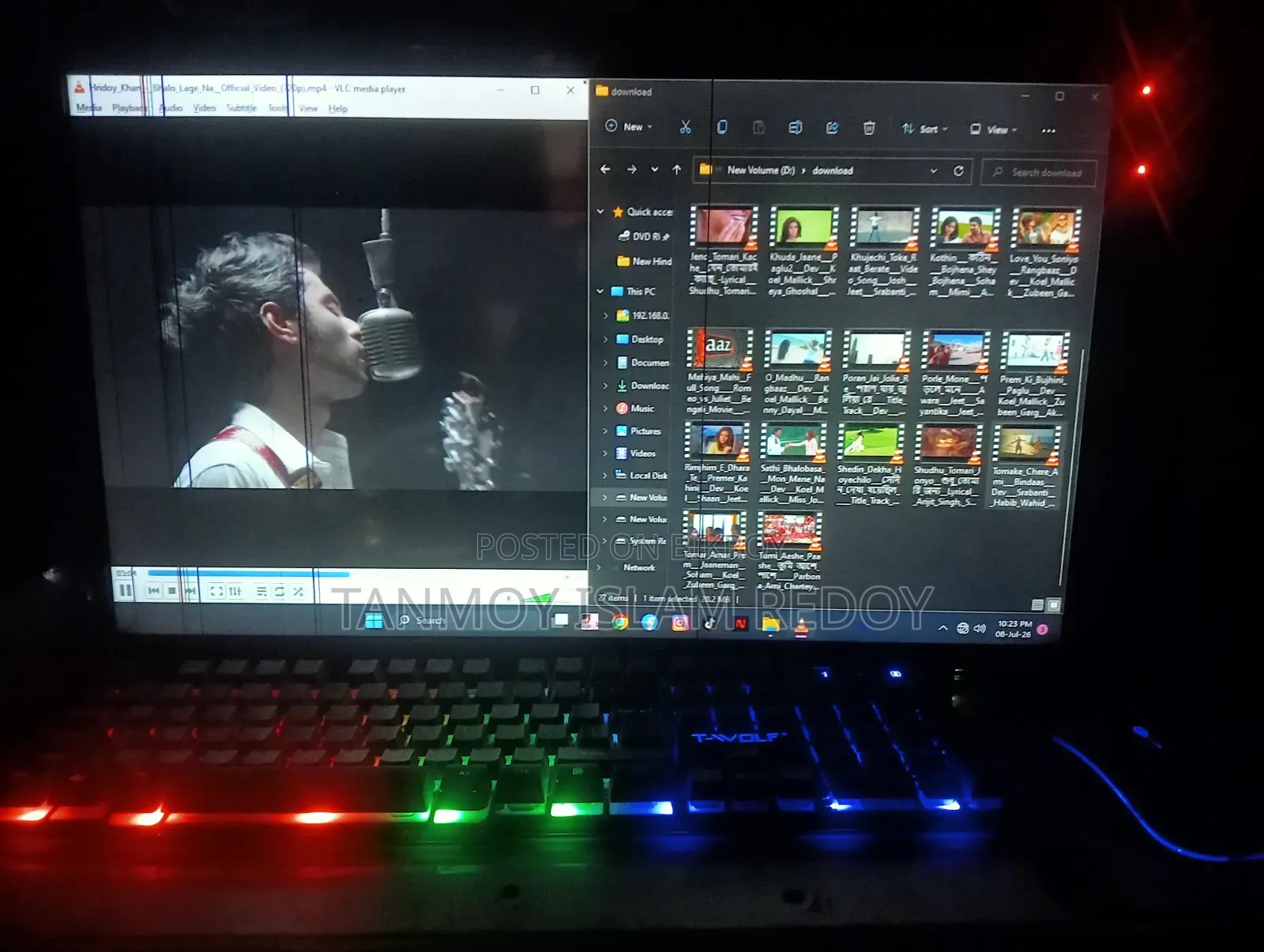Image resolution: width=1264 pixels, height=952 pixels.
Task: Collapse the This PC tree node
Action: coord(600,292)
